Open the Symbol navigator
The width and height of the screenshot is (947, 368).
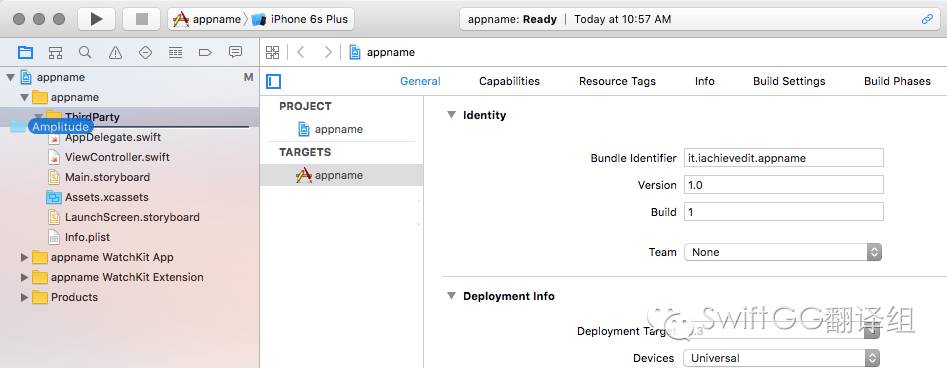pyautogui.click(x=56, y=53)
